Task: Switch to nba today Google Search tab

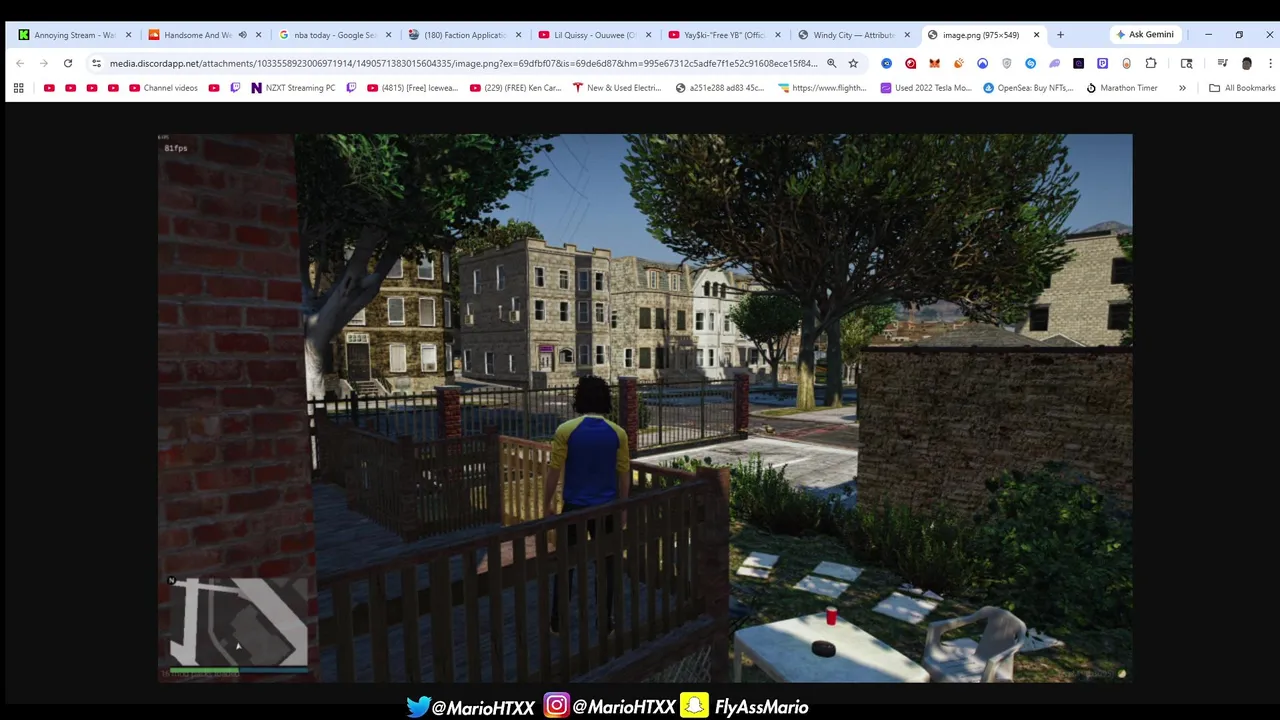Action: [x=335, y=35]
